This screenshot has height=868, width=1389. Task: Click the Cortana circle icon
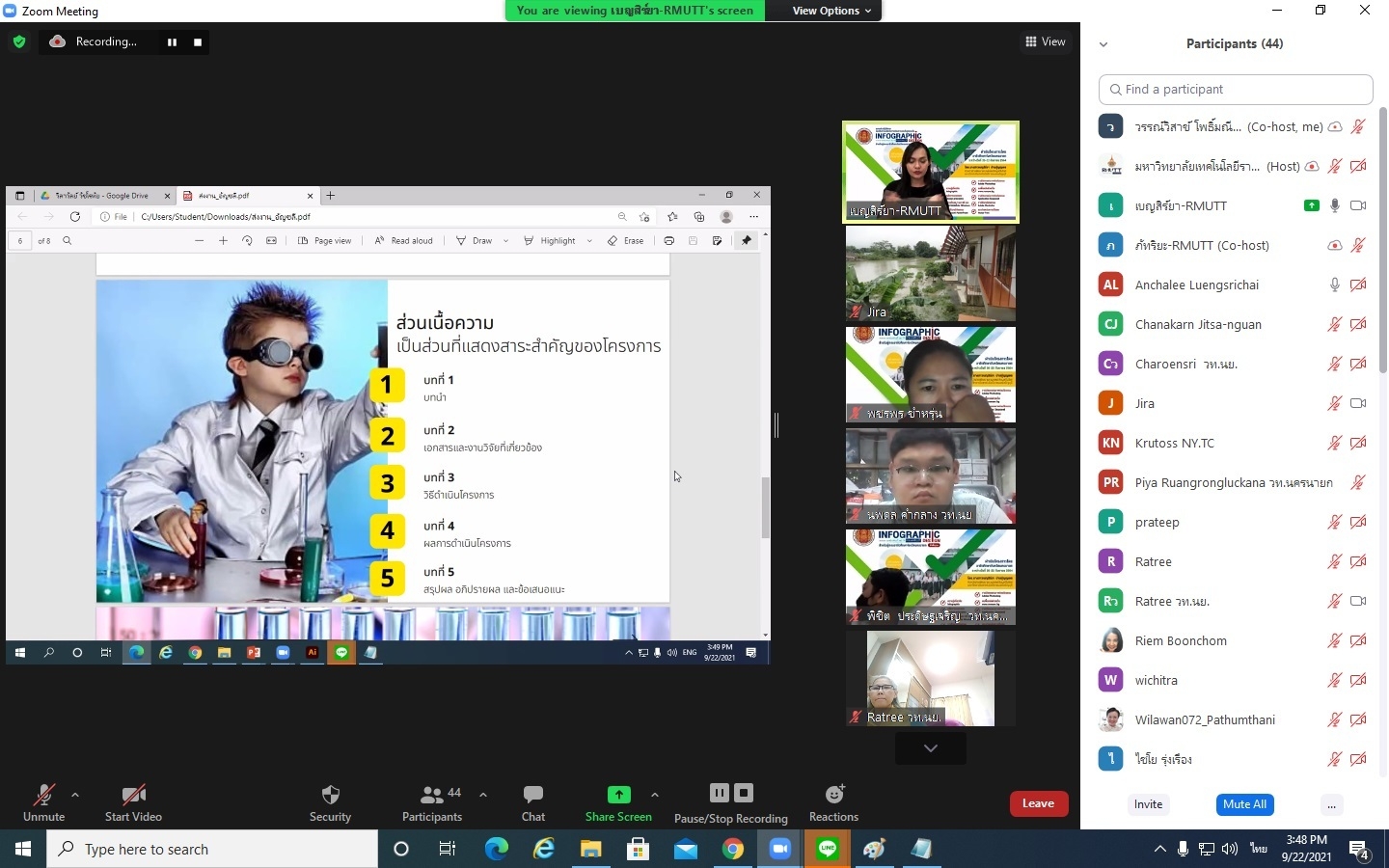401,849
